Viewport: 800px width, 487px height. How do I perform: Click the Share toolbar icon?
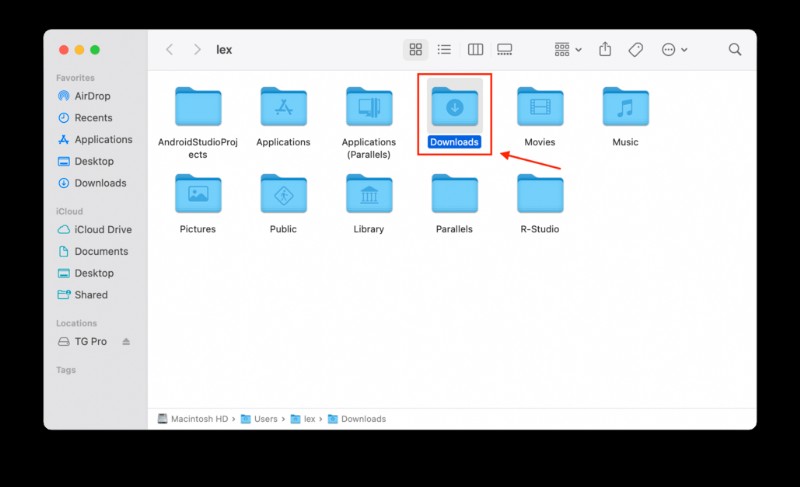point(605,49)
